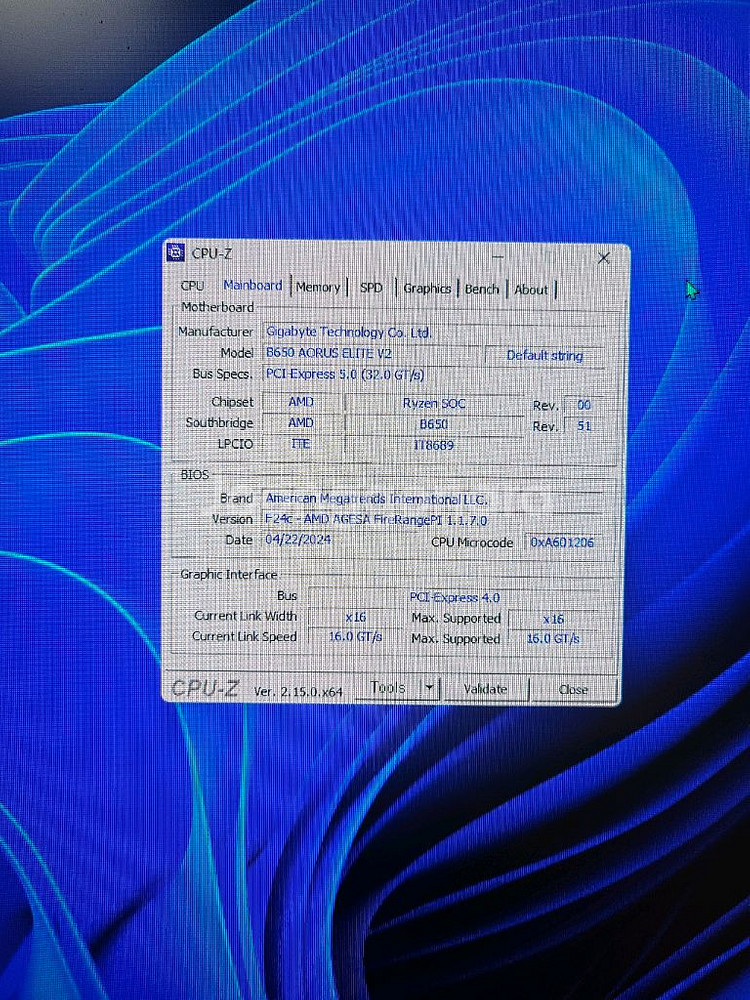The height and width of the screenshot is (1000, 750).
Task: Click the Default string field
Action: 544,355
